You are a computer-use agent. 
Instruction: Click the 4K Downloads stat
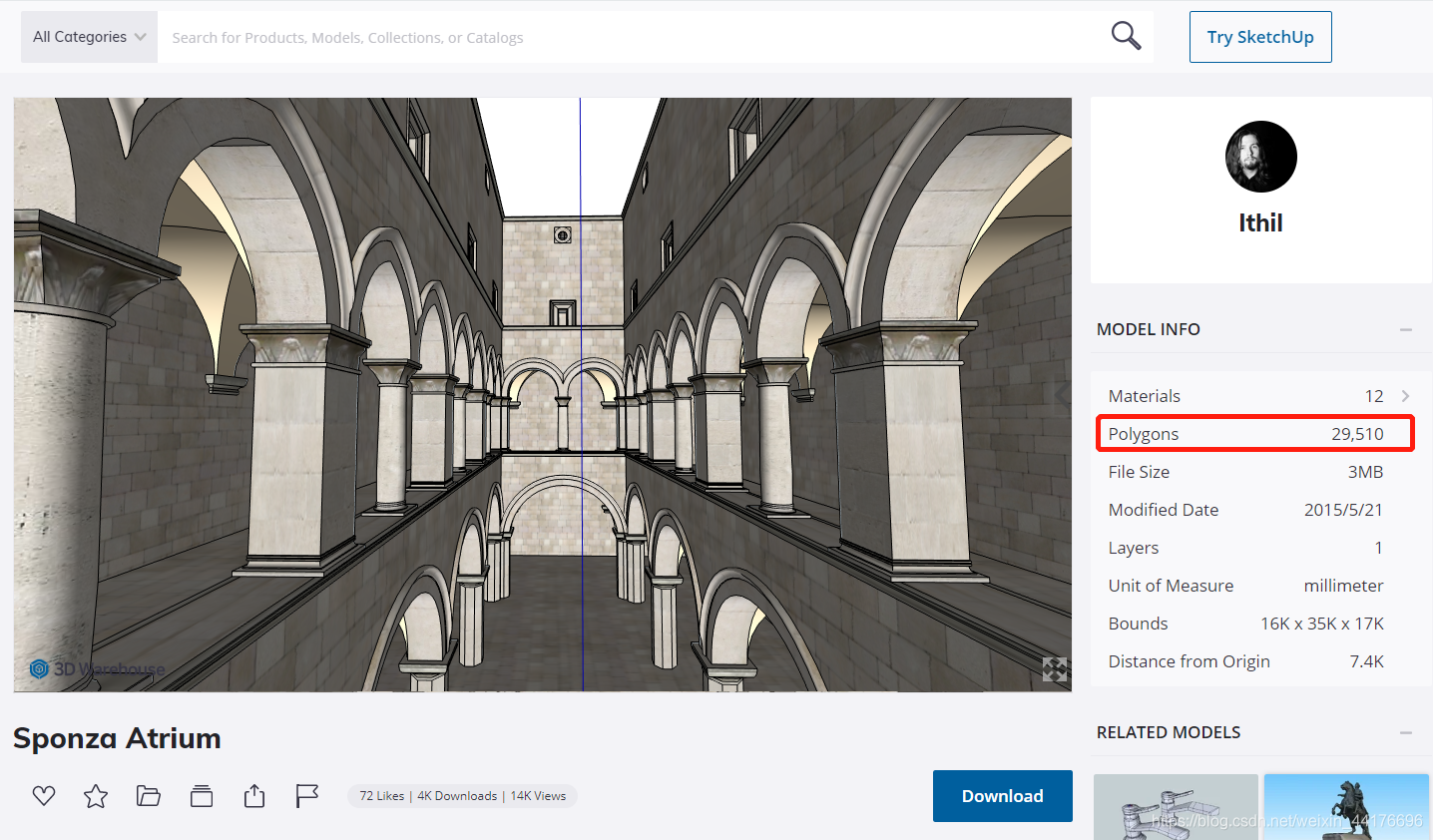(x=457, y=796)
